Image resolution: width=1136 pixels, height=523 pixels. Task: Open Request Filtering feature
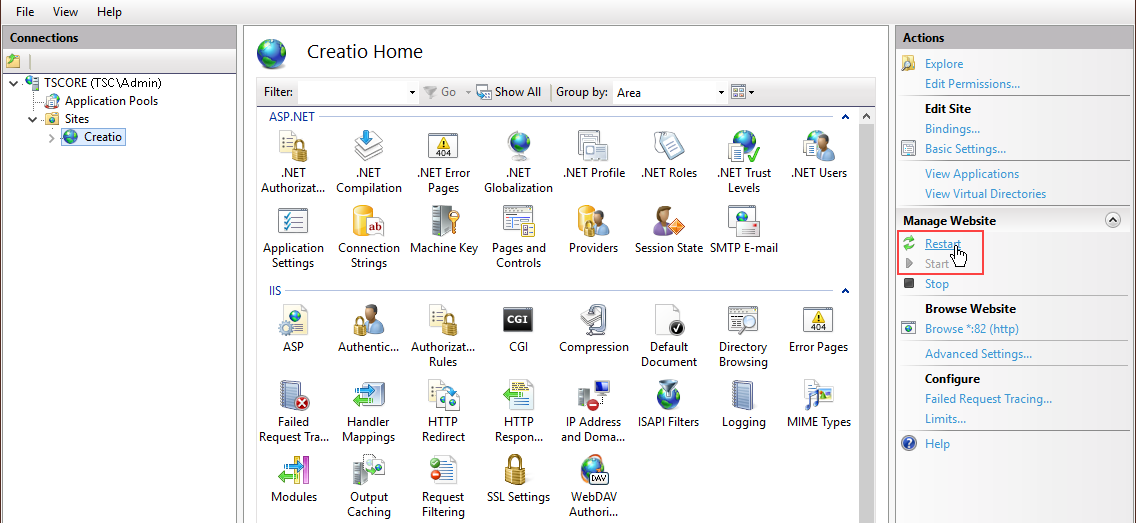443,486
